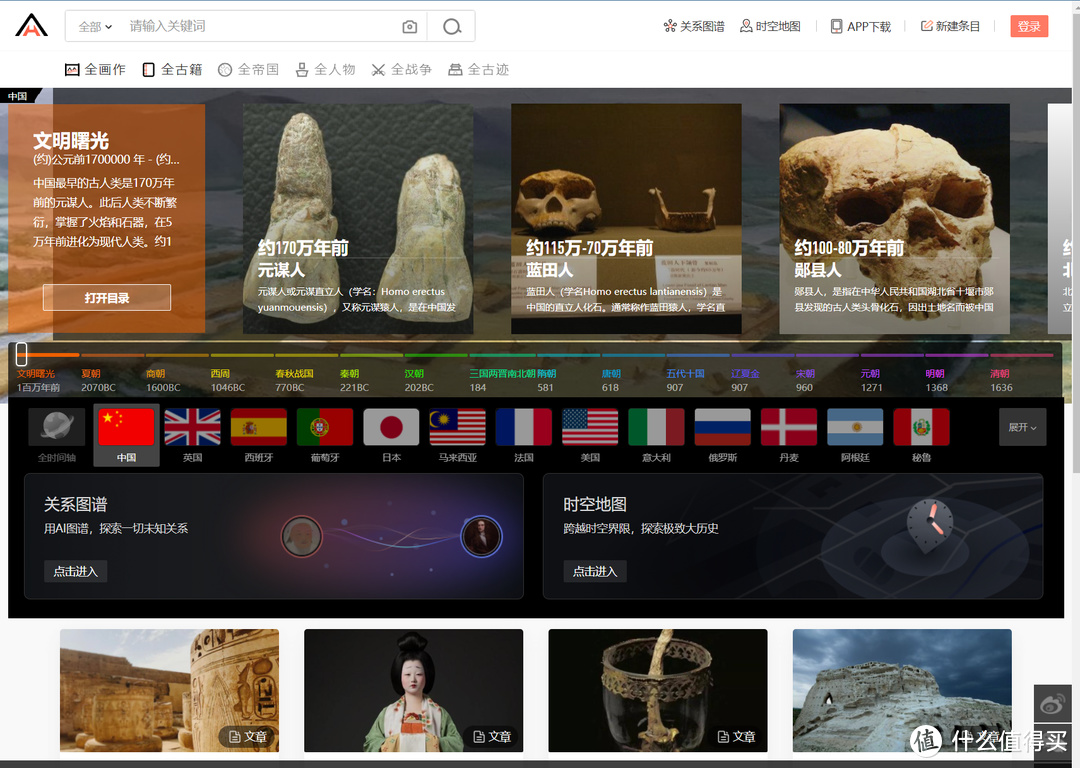Viewport: 1080px width, 768px height.
Task: Jump to 清朝 1636 on the timeline
Action: (1001, 380)
